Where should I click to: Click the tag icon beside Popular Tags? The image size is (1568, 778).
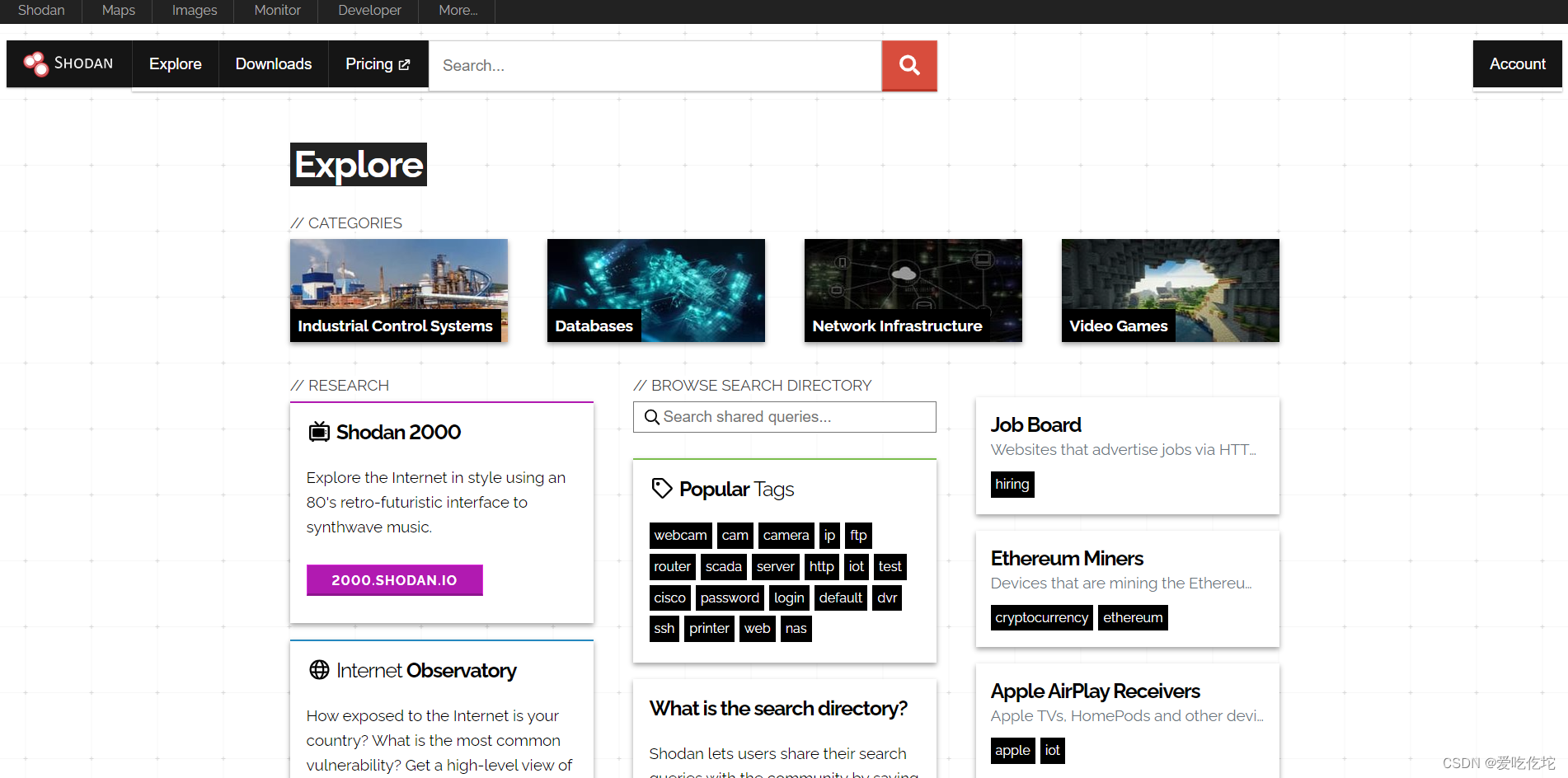(x=661, y=489)
